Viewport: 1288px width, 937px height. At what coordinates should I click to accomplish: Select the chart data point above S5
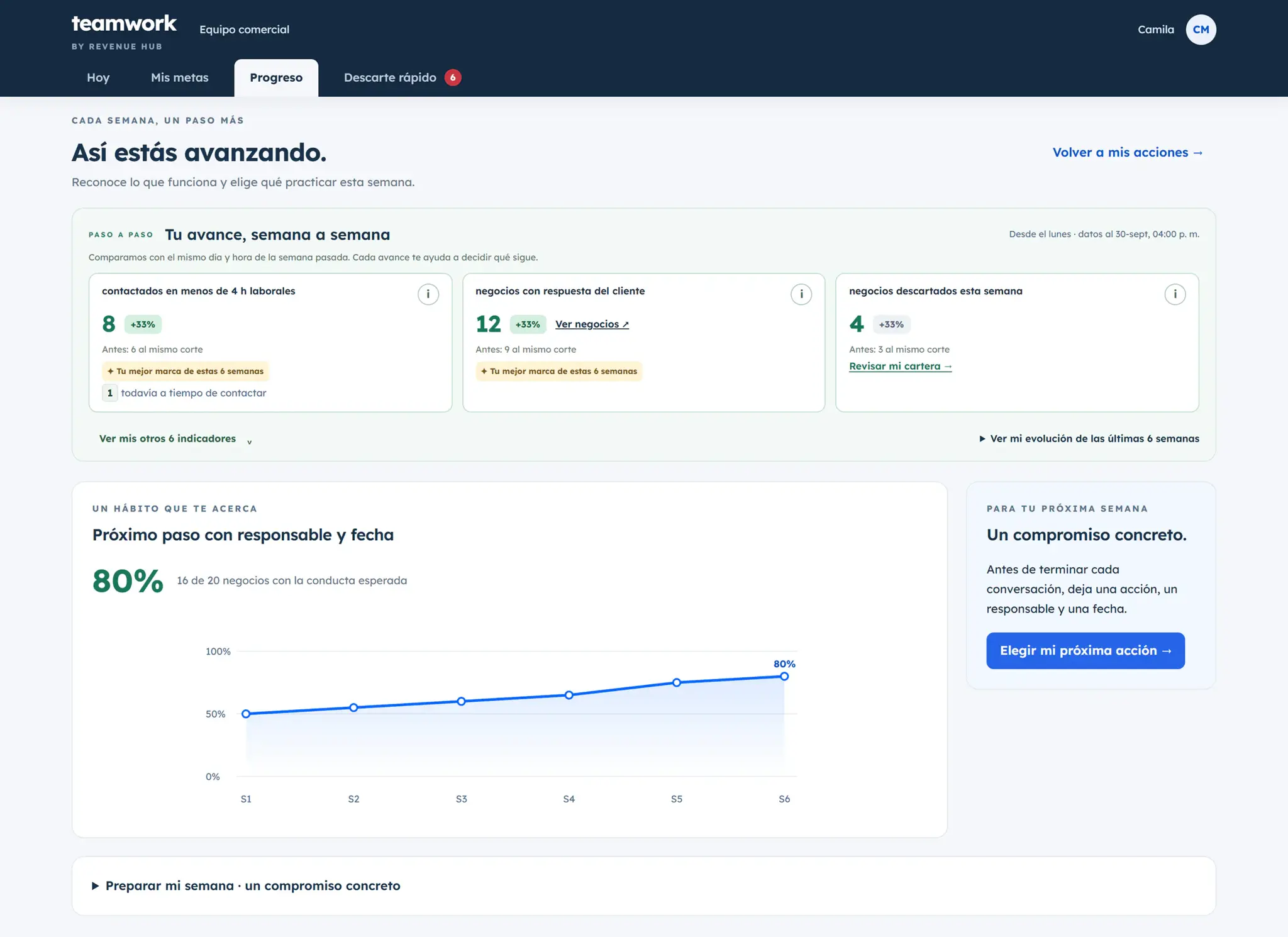click(x=677, y=682)
